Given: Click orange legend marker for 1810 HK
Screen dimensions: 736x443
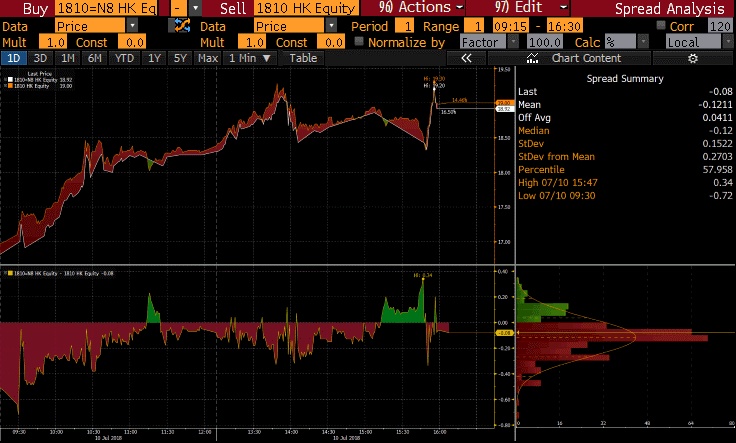Looking at the screenshot, I should 8,87.
